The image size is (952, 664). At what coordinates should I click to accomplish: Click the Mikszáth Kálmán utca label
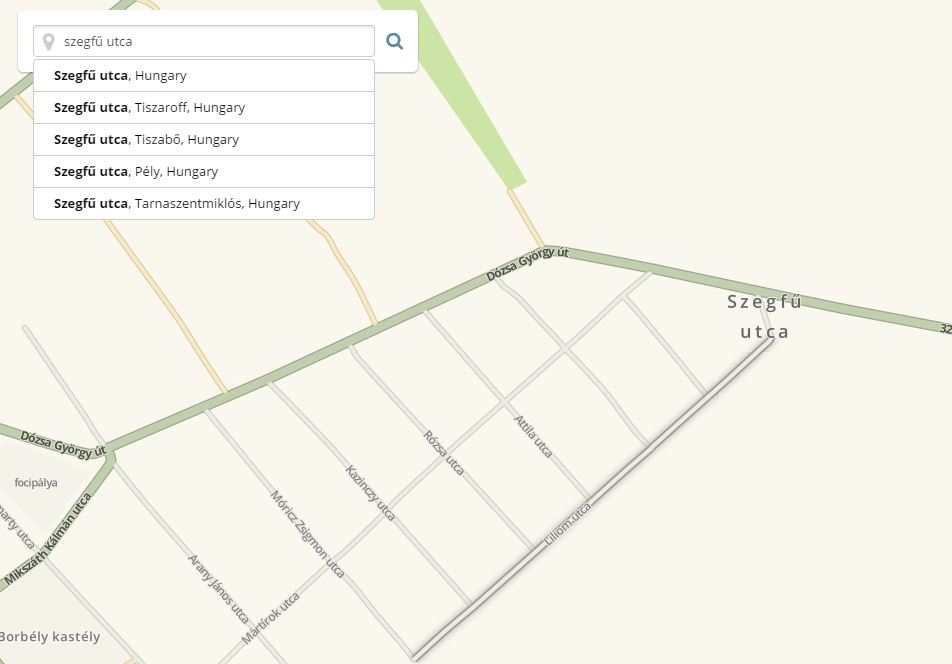coord(48,540)
